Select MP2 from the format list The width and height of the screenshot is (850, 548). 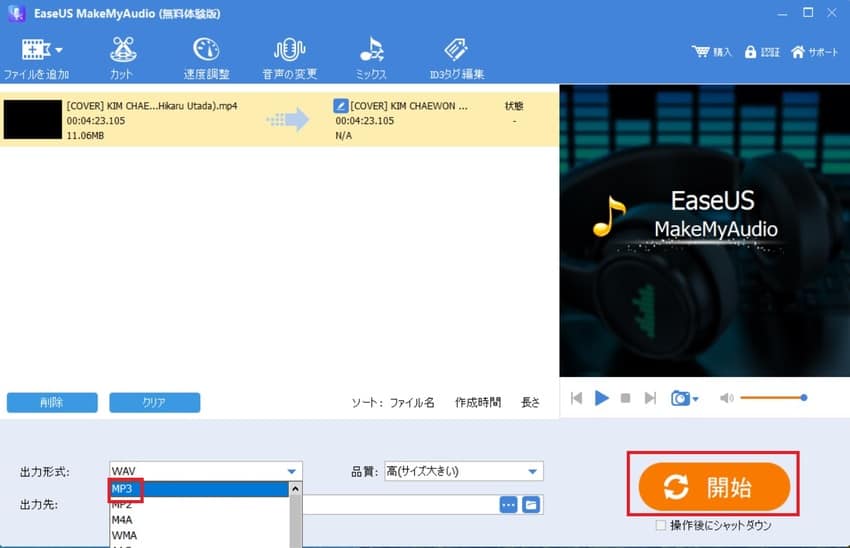click(x=199, y=505)
